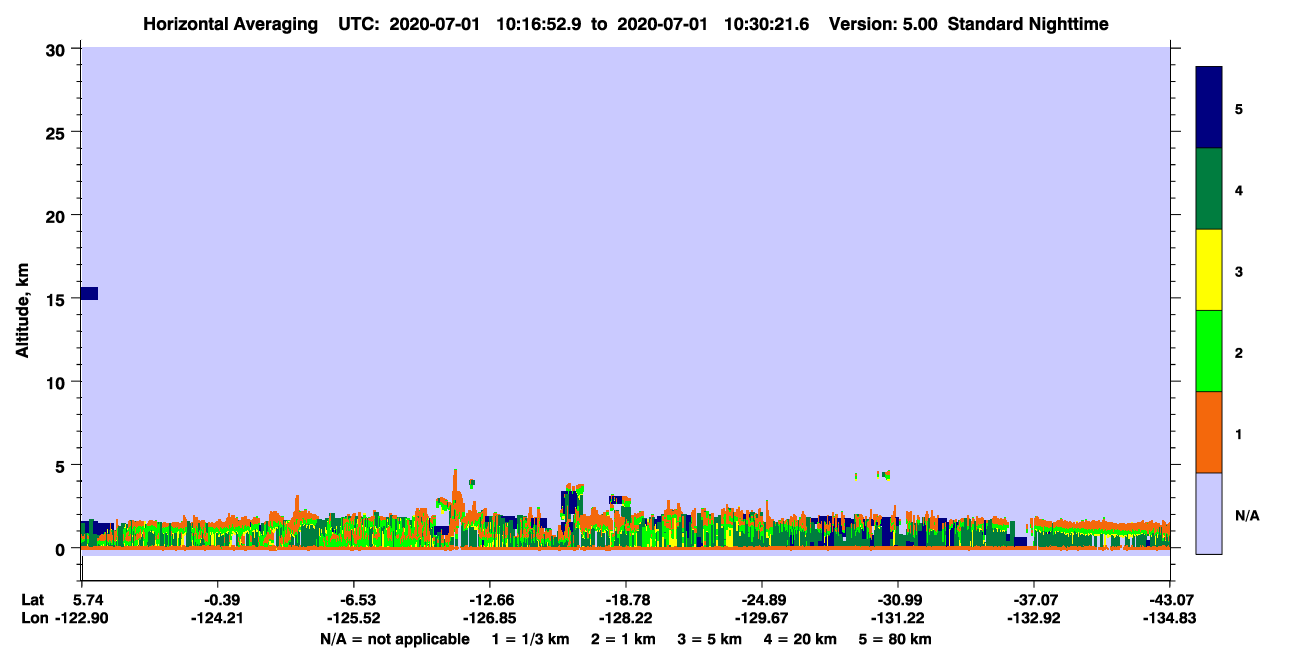The image size is (1300, 667).
Task: Click the latitude value -12.66
Action: point(489,600)
